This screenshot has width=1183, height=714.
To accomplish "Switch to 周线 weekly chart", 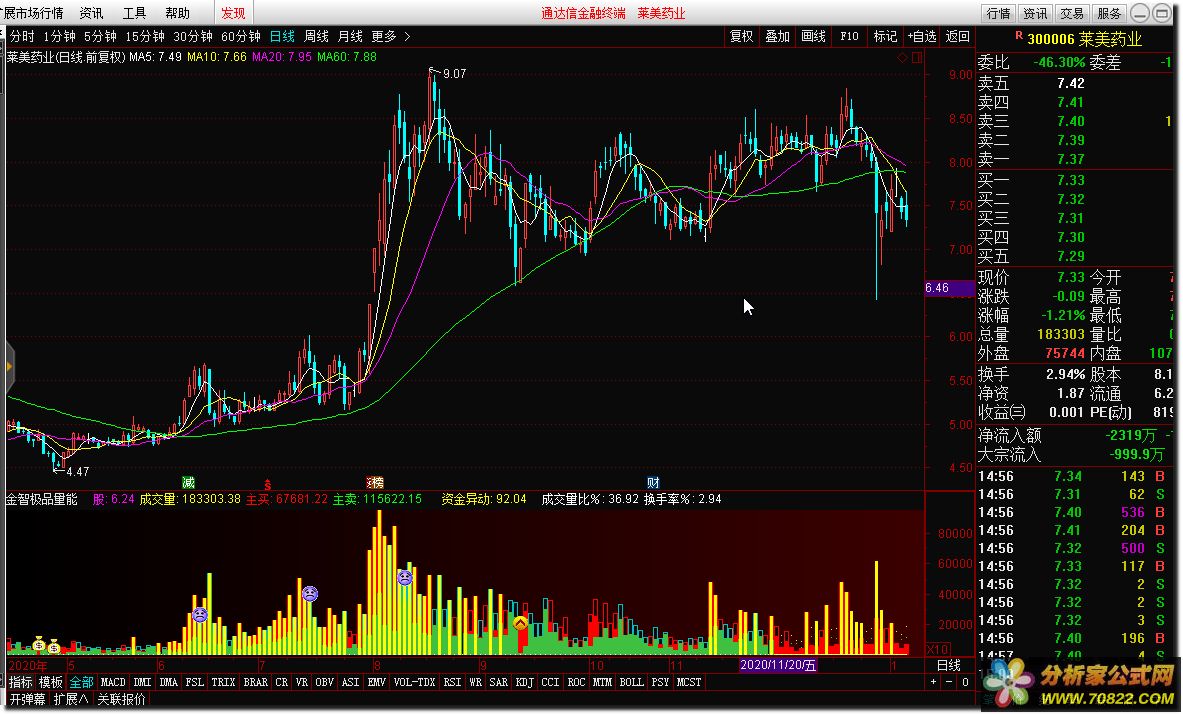I will [316, 36].
